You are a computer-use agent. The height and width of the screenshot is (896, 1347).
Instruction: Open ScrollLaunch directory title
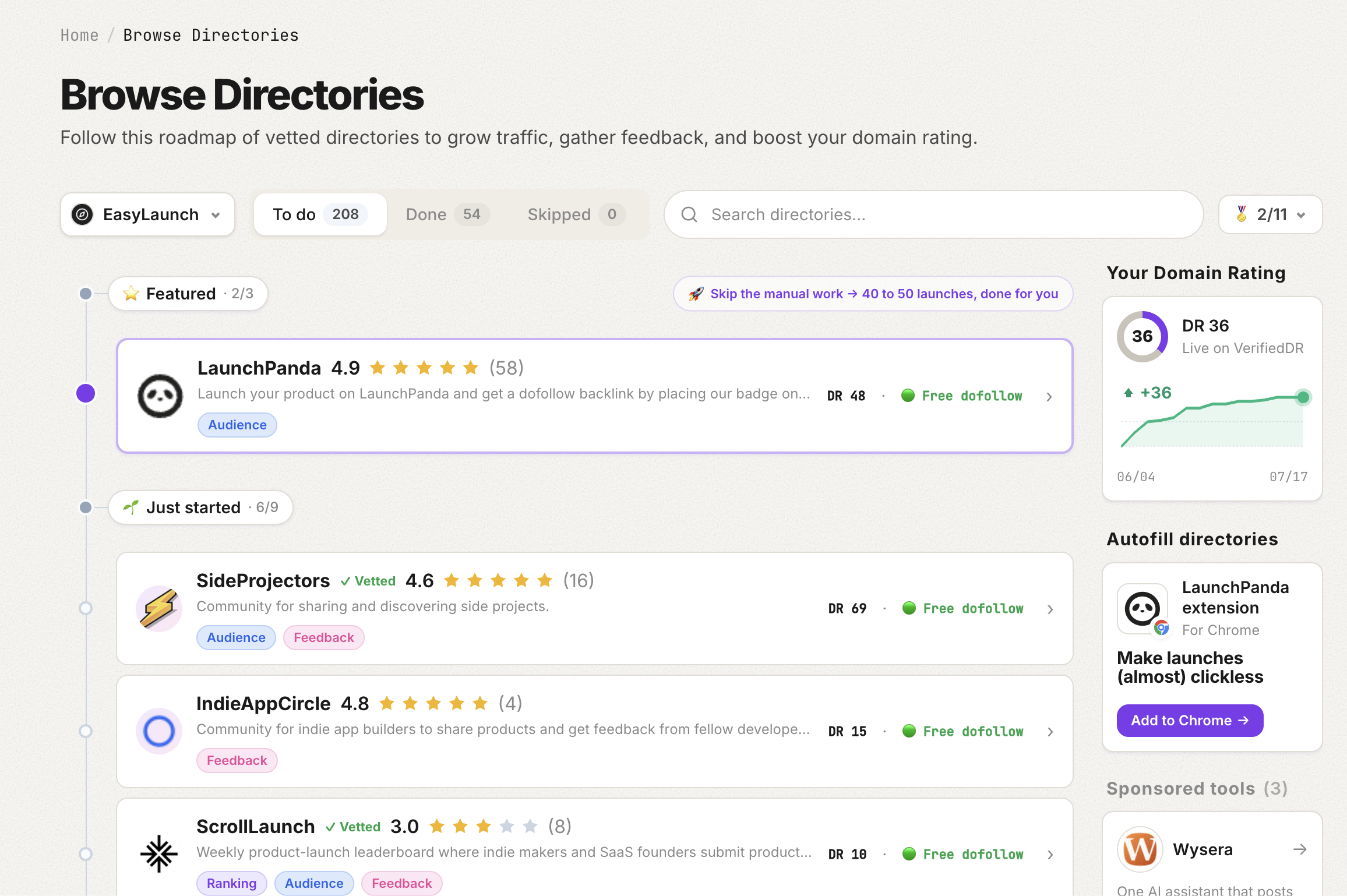(256, 827)
